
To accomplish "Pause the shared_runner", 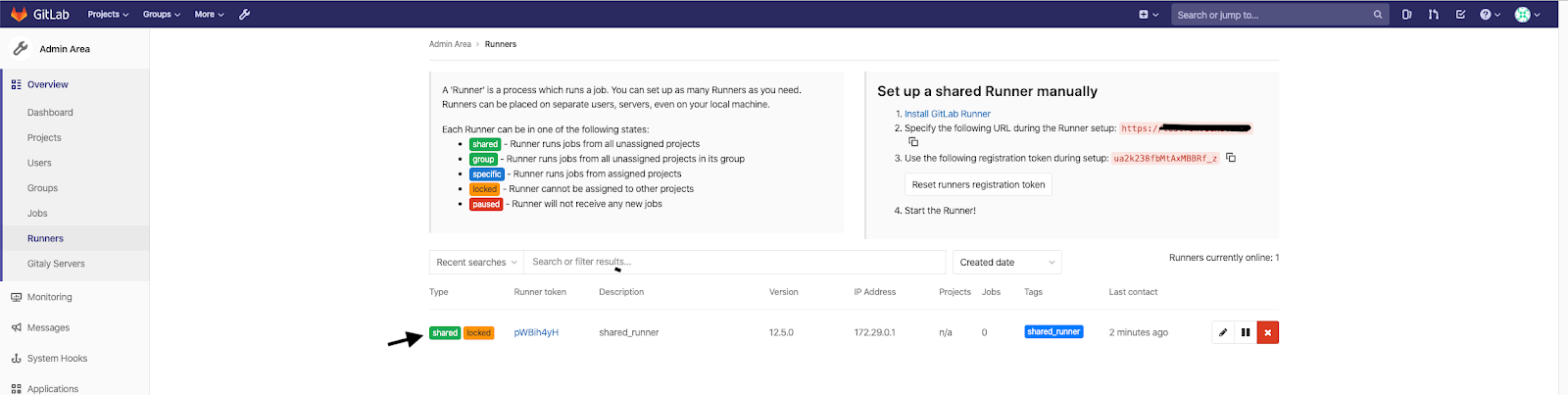I will pyautogui.click(x=1246, y=332).
